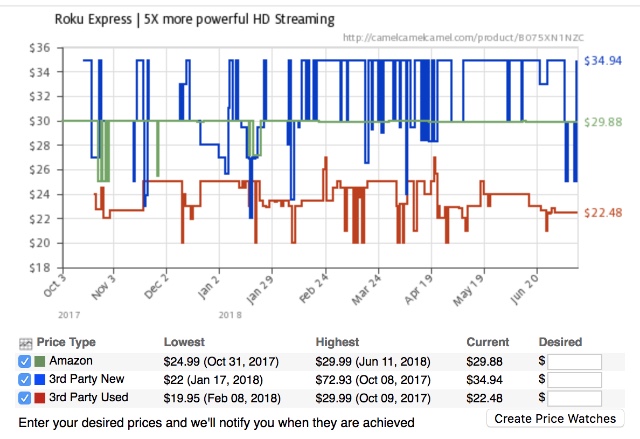Select 3rd Party New highest $72.93 (Oct 08, 2017)

point(373,380)
